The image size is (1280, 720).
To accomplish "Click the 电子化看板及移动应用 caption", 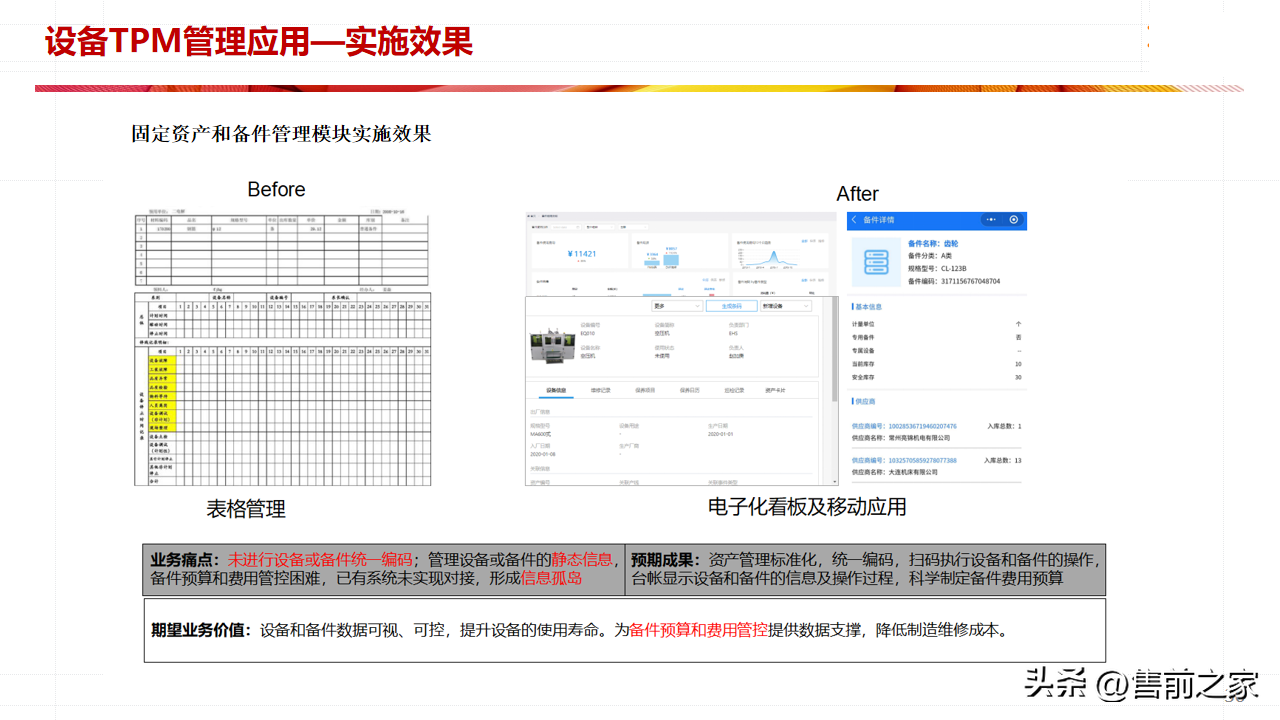I will (807, 507).
